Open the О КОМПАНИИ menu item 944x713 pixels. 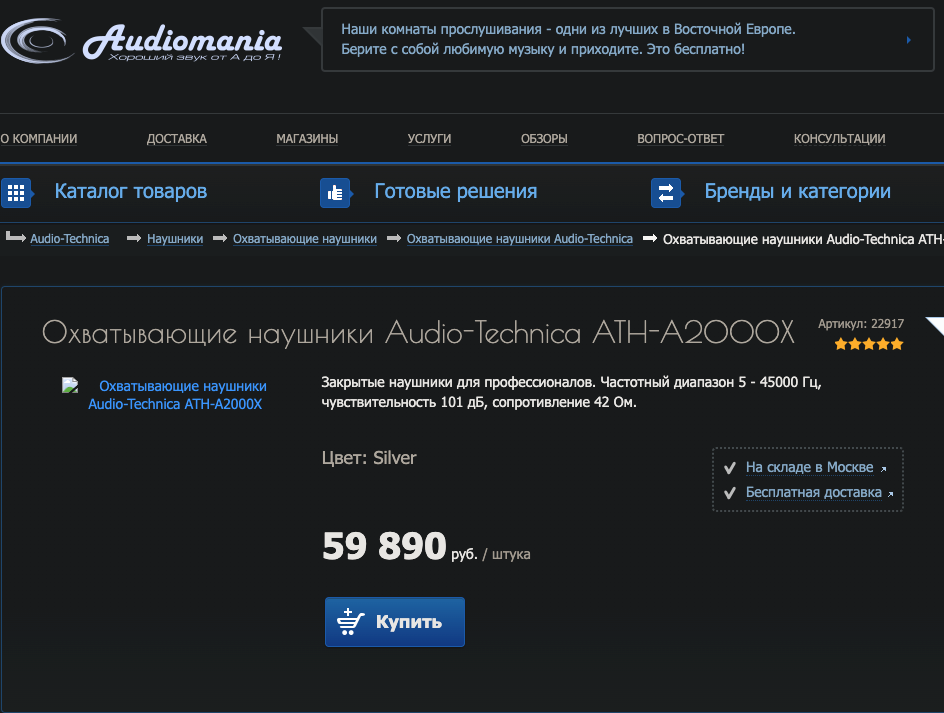39,139
